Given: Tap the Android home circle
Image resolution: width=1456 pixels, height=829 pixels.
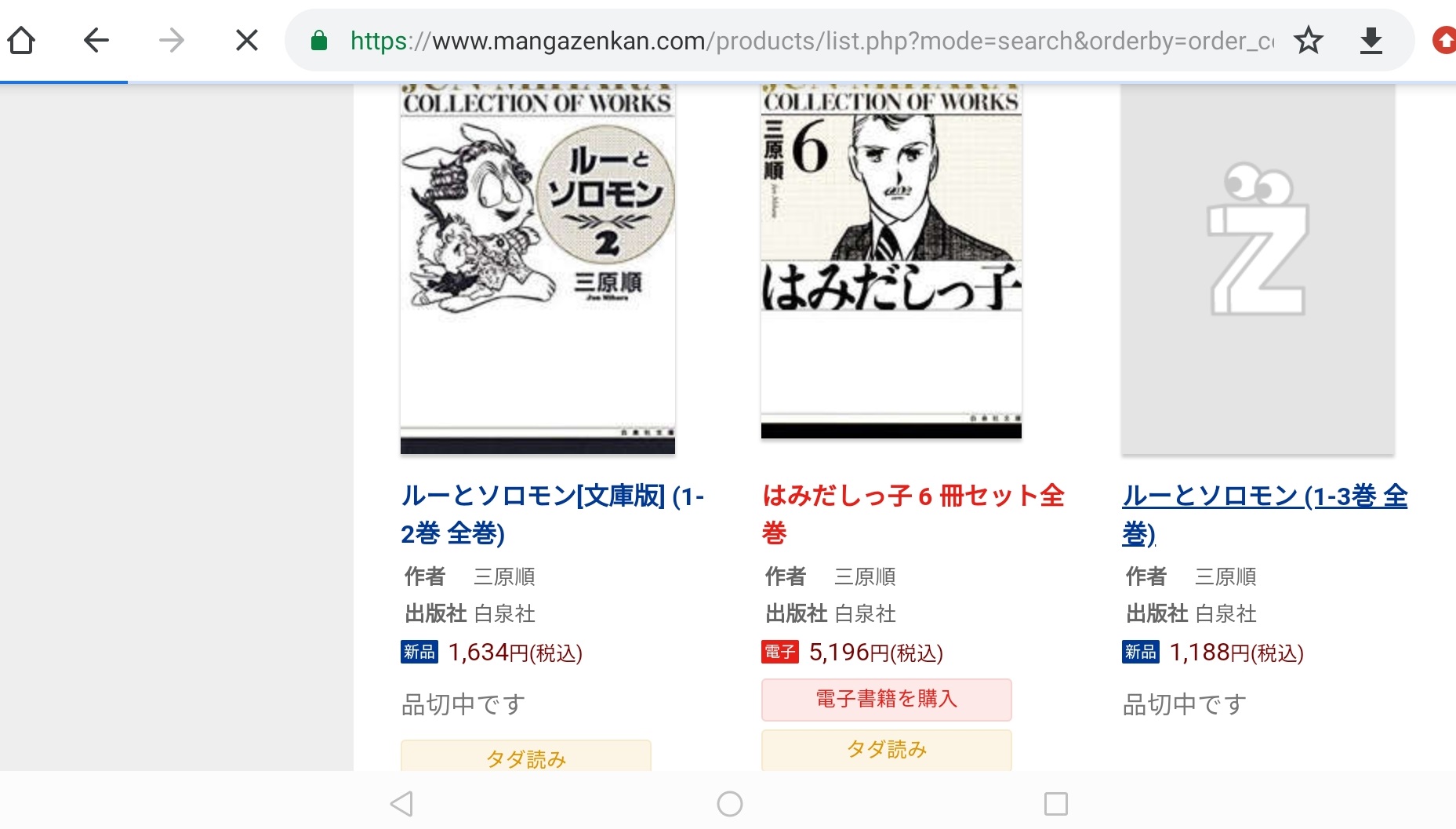Looking at the screenshot, I should tap(729, 803).
